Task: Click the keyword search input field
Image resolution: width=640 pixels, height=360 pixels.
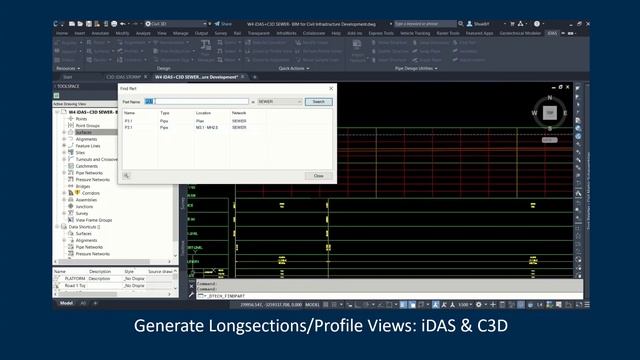Action: (x=425, y=24)
